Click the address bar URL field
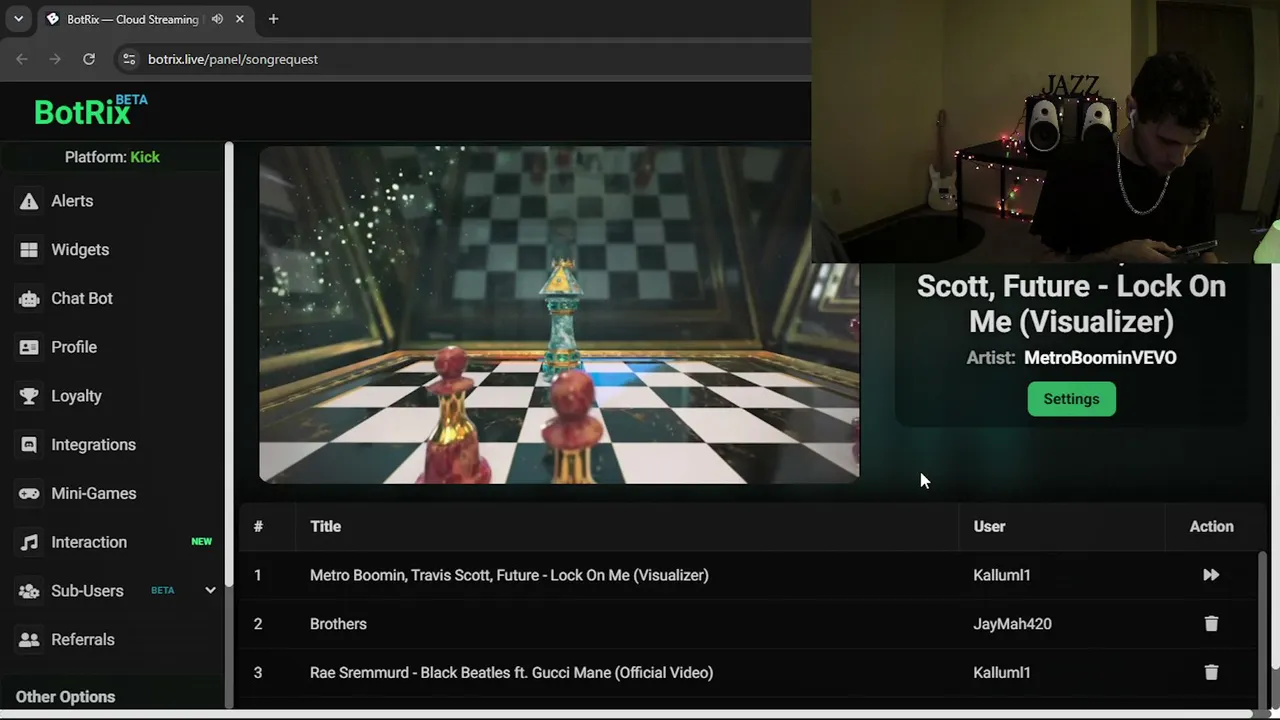Screen dimensions: 1280x720 click(232, 59)
